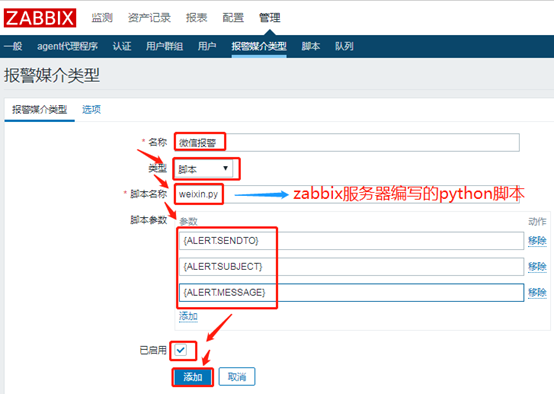Toggle the 已启用 checkbox
The width and height of the screenshot is (554, 394).
[181, 350]
